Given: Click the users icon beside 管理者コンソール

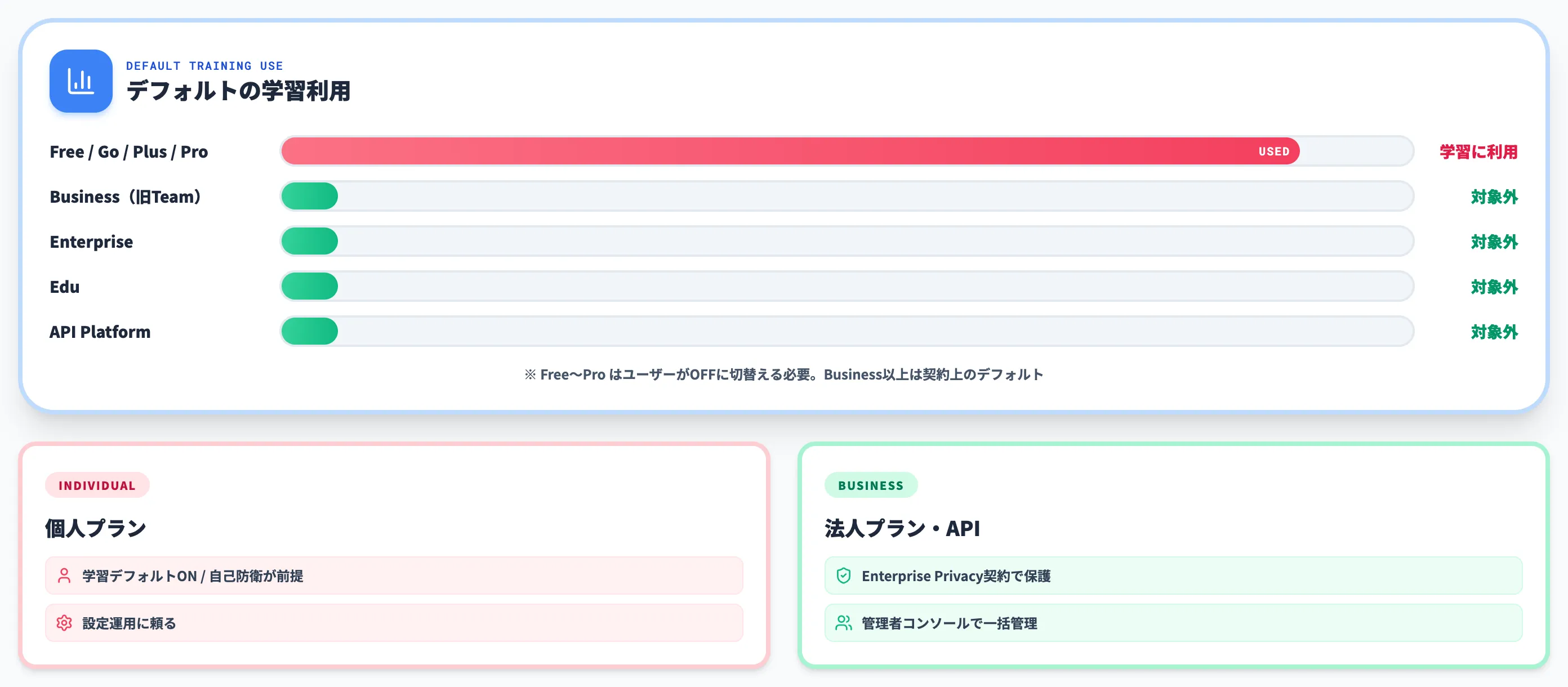Looking at the screenshot, I should tap(844, 623).
